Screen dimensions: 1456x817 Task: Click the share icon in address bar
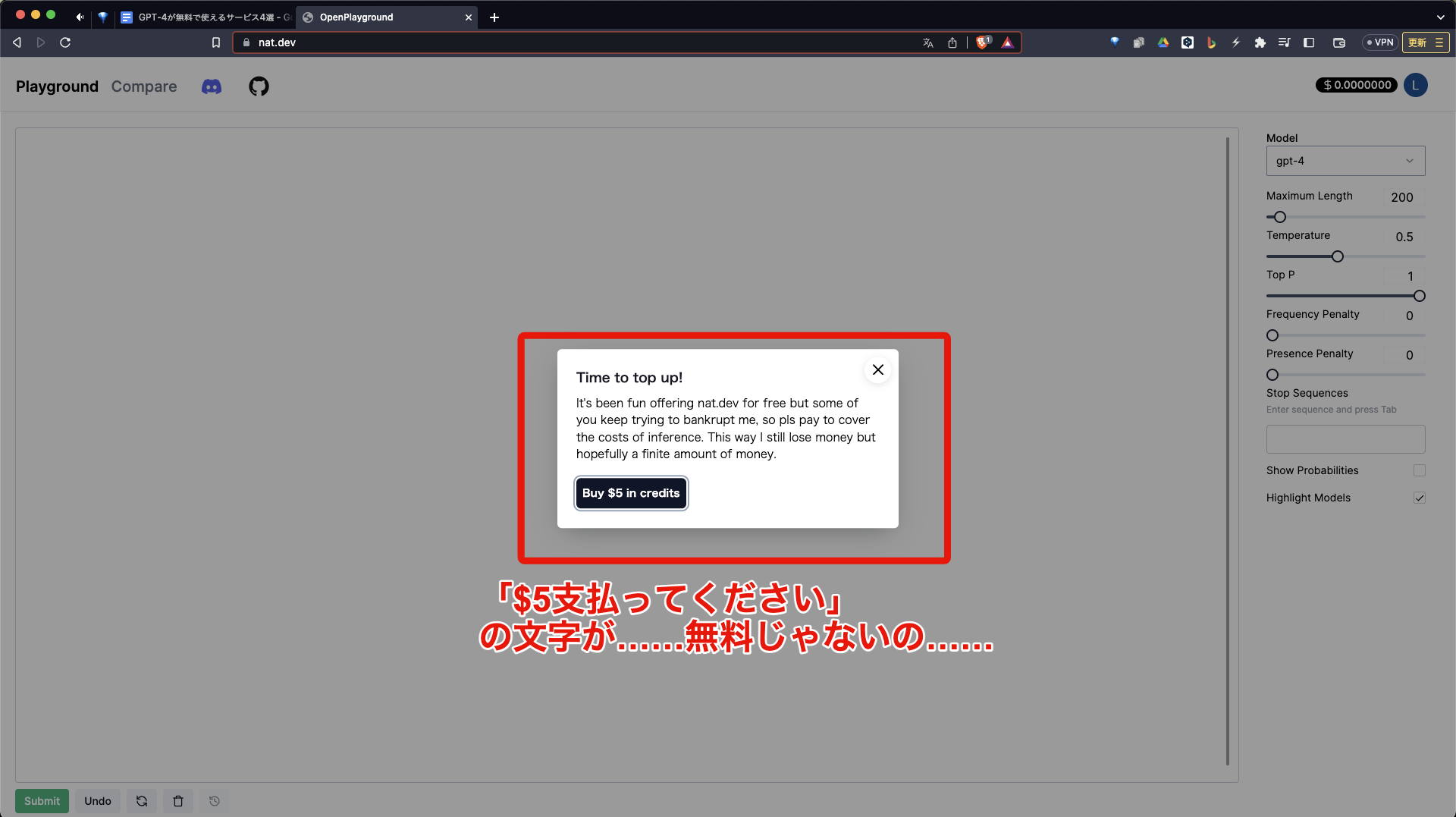click(x=952, y=42)
